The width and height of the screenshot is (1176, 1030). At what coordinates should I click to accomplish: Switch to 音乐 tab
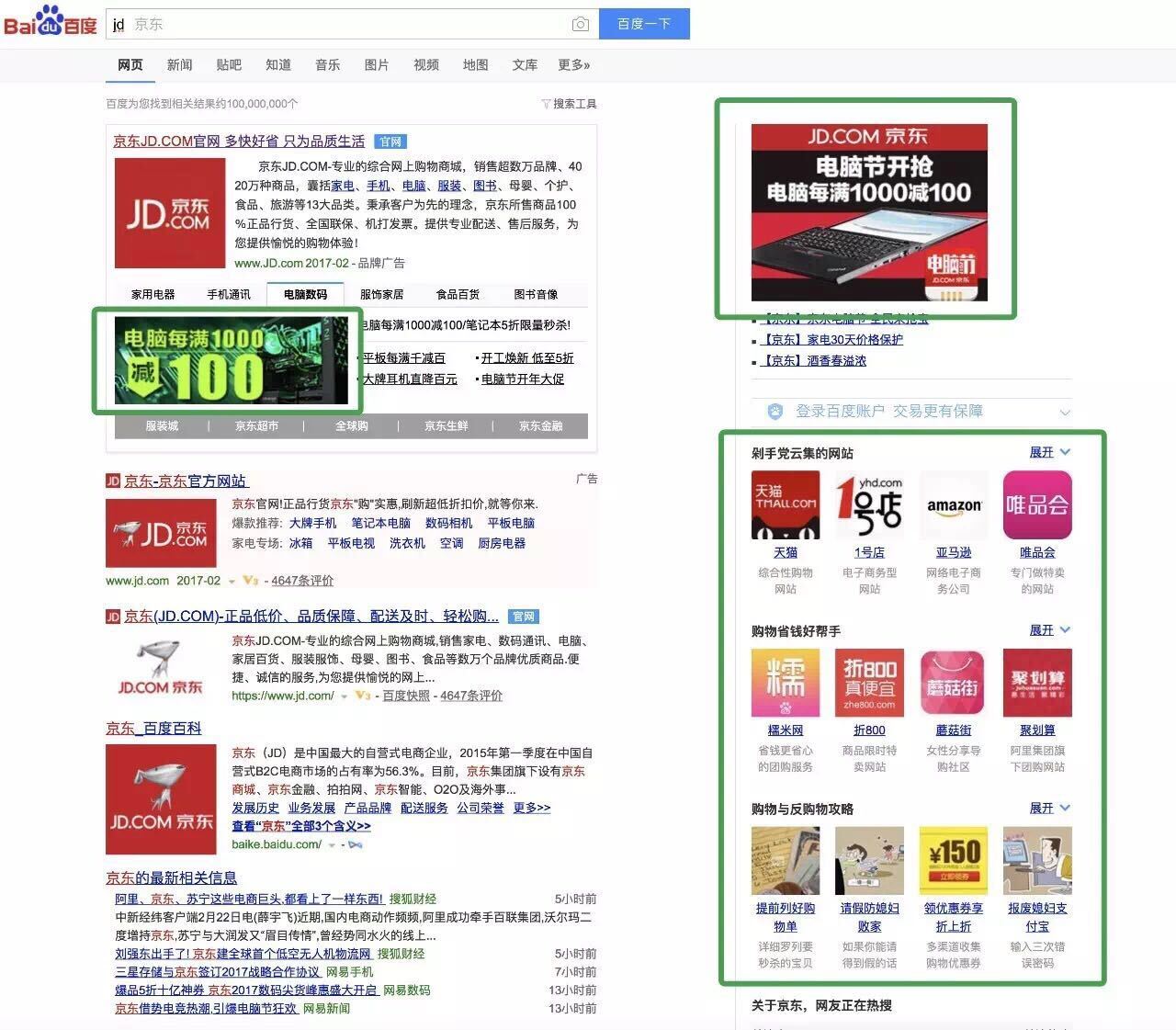[327, 65]
